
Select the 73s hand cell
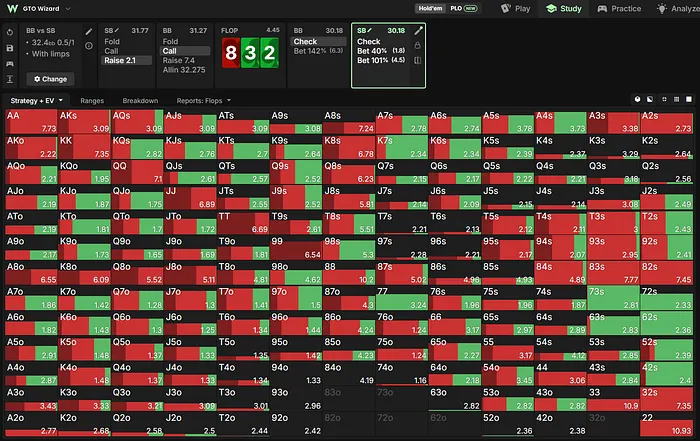point(613,299)
